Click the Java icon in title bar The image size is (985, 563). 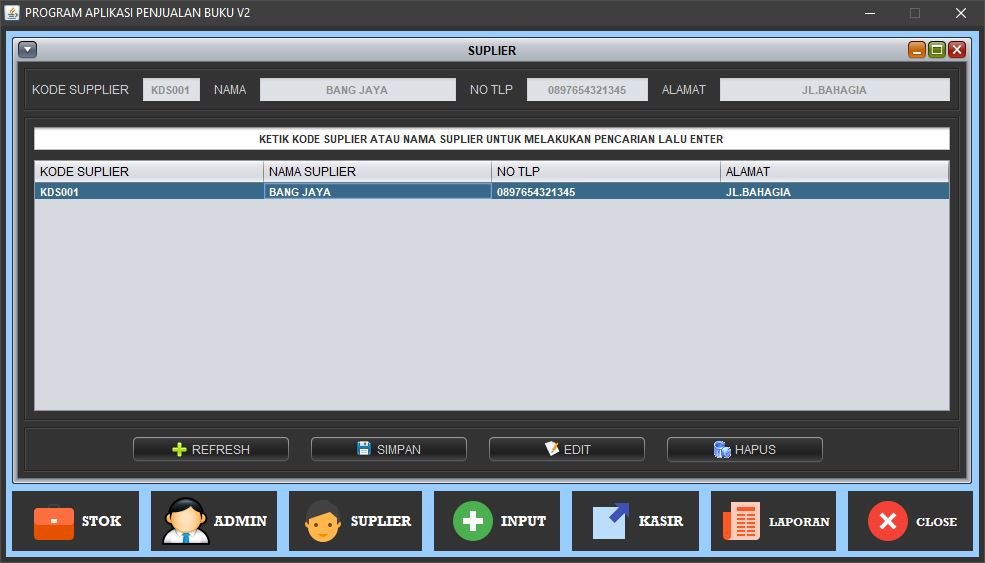[12, 13]
